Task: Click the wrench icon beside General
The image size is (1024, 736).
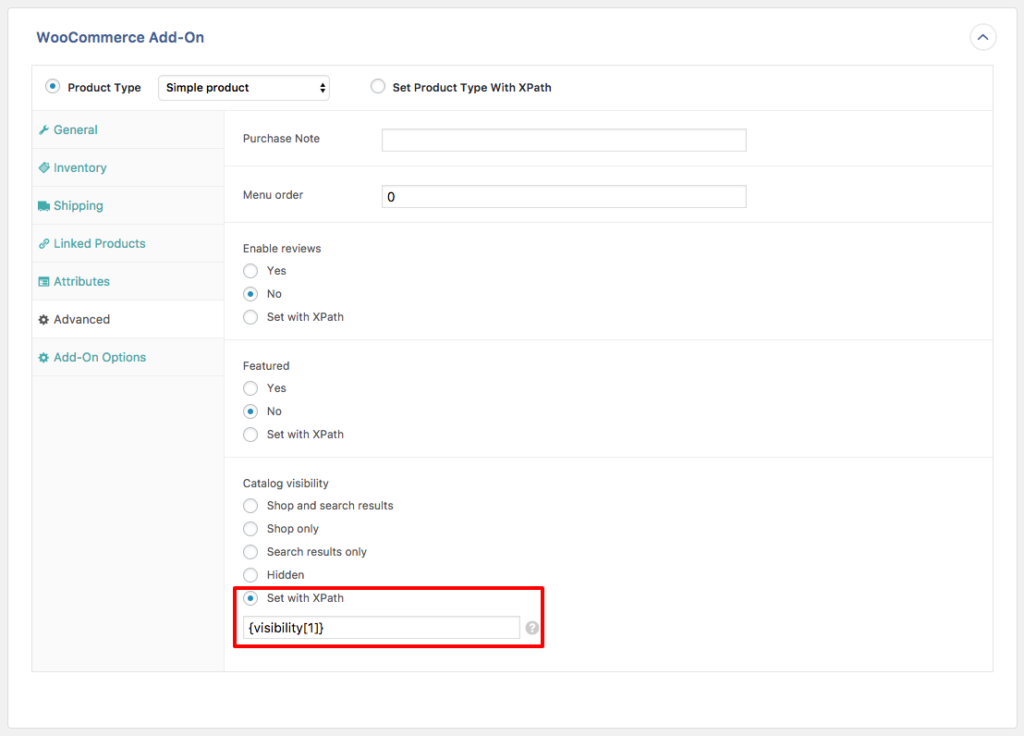Action: [42, 130]
